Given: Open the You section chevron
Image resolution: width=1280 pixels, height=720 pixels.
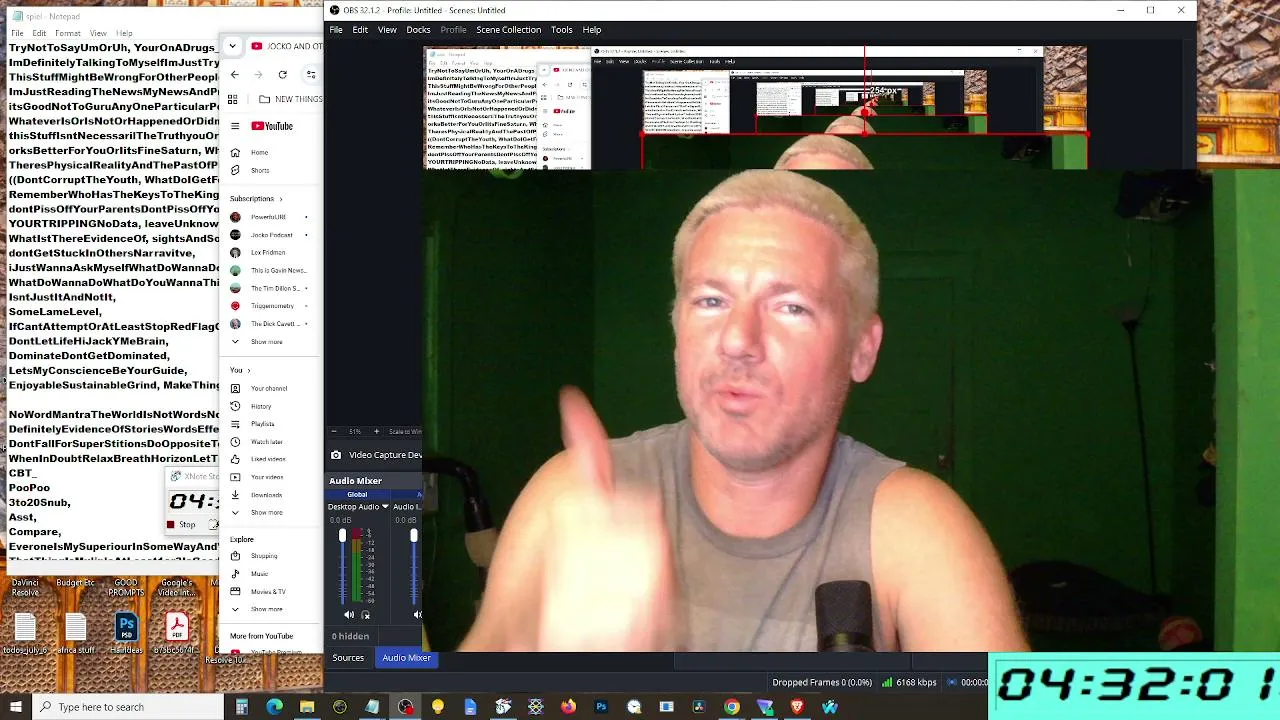Looking at the screenshot, I should [249, 370].
